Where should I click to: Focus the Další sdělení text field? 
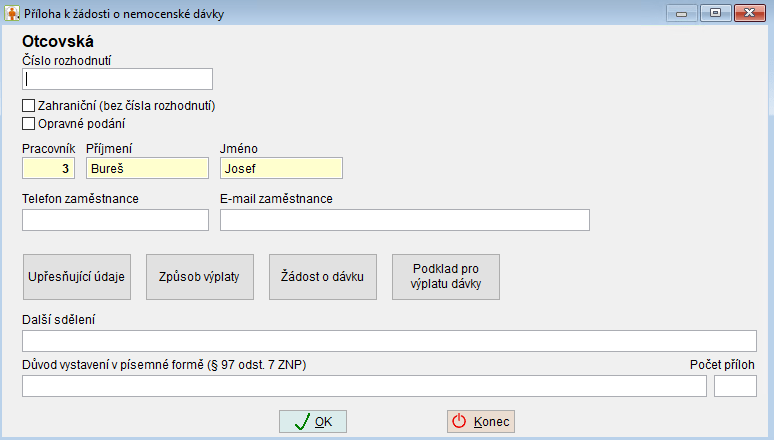[x=389, y=341]
